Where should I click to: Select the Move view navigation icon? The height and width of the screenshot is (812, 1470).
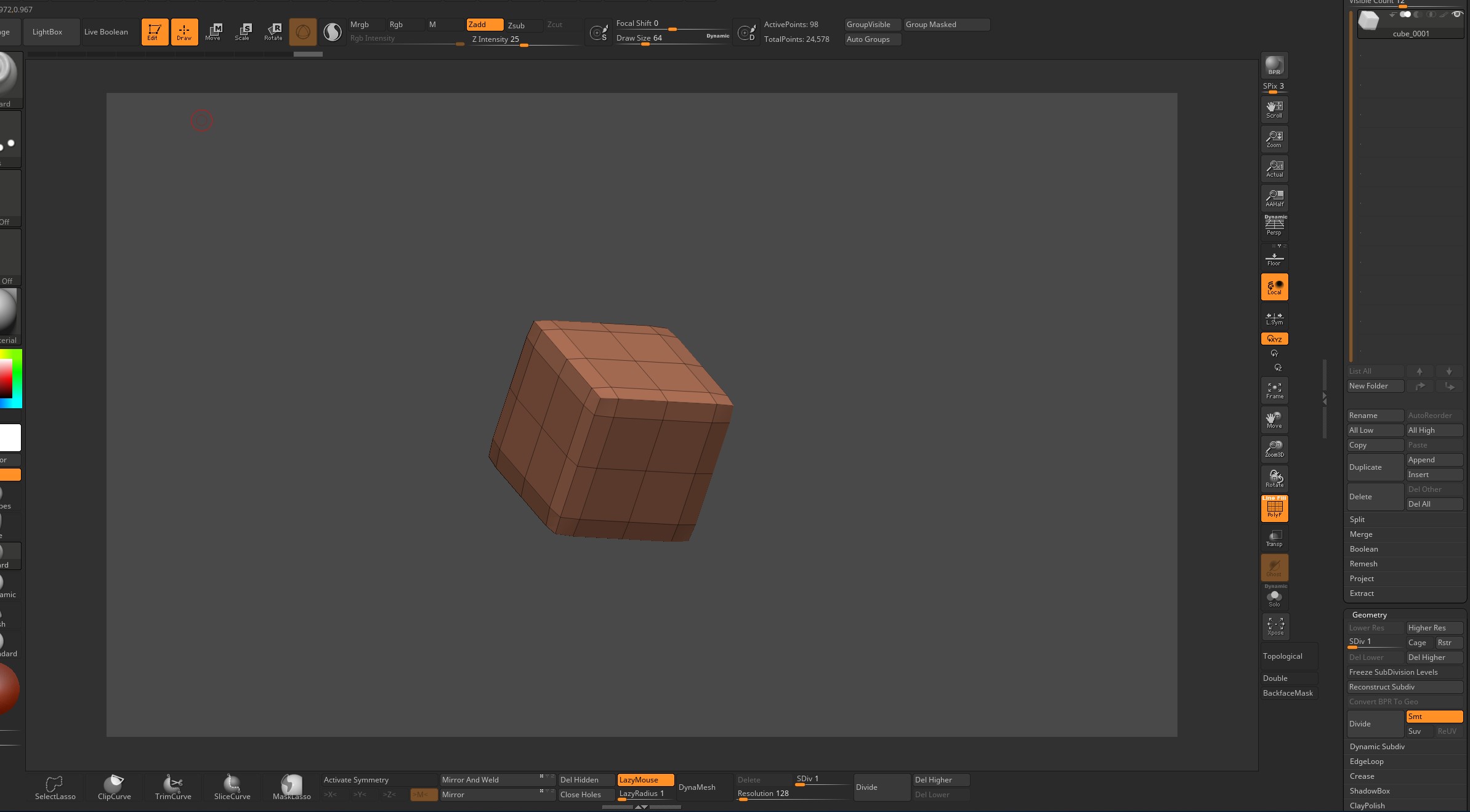pos(1274,420)
